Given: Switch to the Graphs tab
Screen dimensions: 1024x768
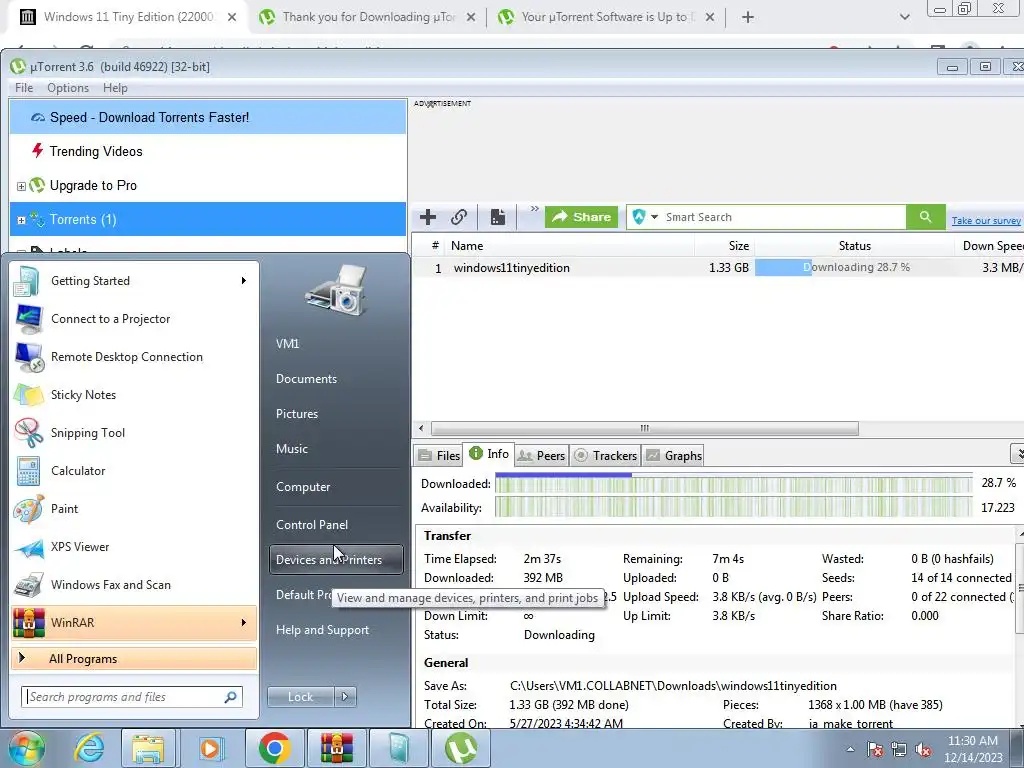Looking at the screenshot, I should pos(674,455).
